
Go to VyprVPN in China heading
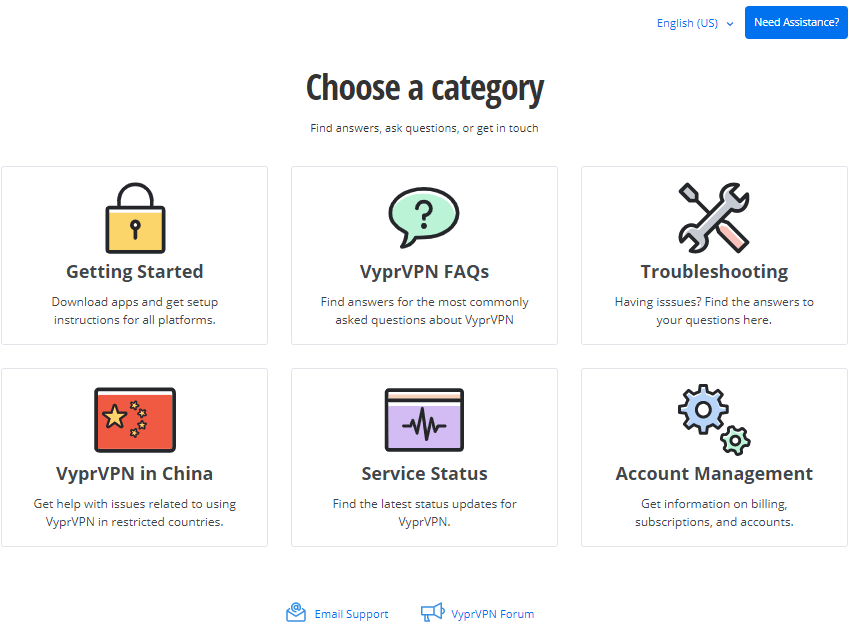(135, 473)
